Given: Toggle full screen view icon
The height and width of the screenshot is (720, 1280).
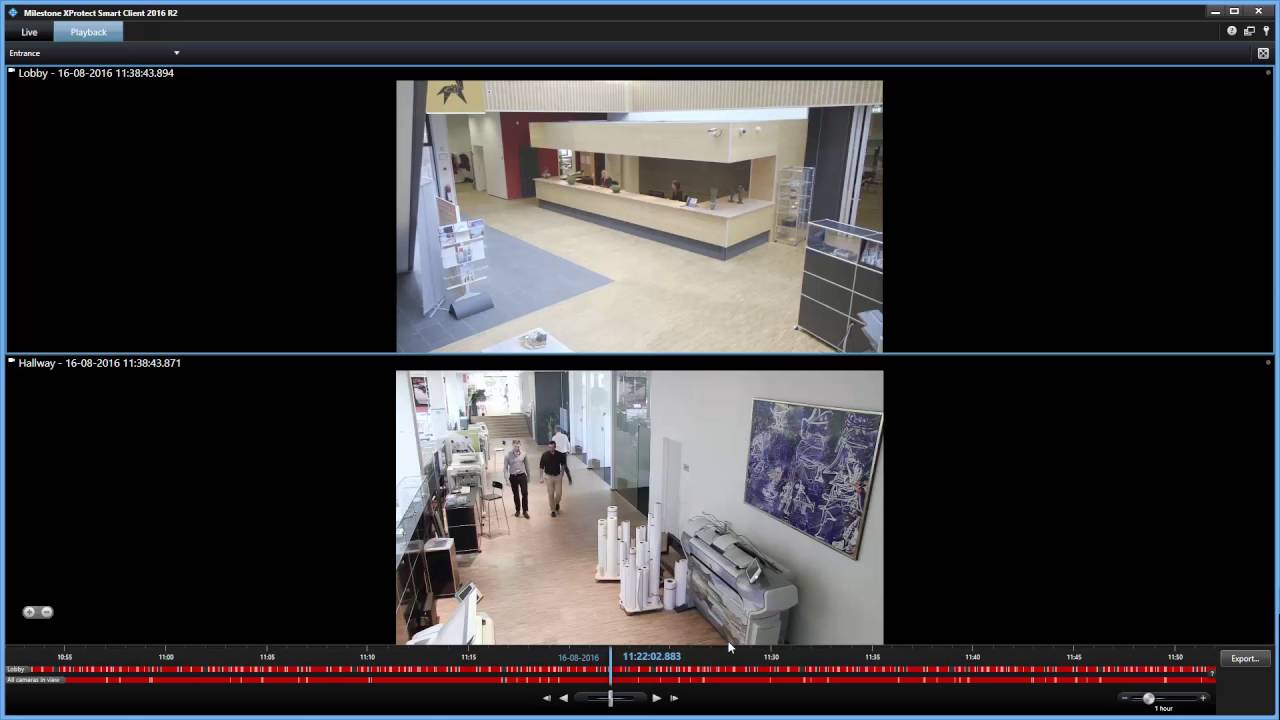Looking at the screenshot, I should click(1264, 53).
